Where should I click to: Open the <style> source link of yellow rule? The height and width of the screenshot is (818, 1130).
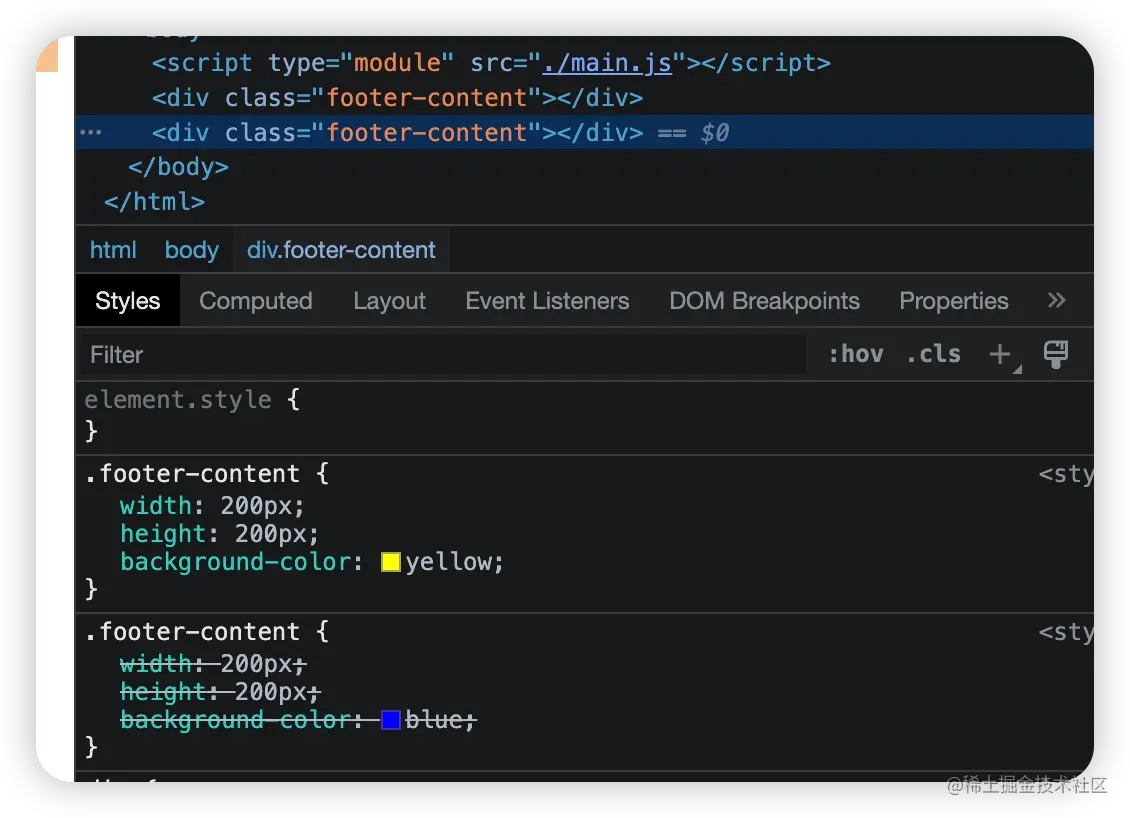(x=1066, y=474)
